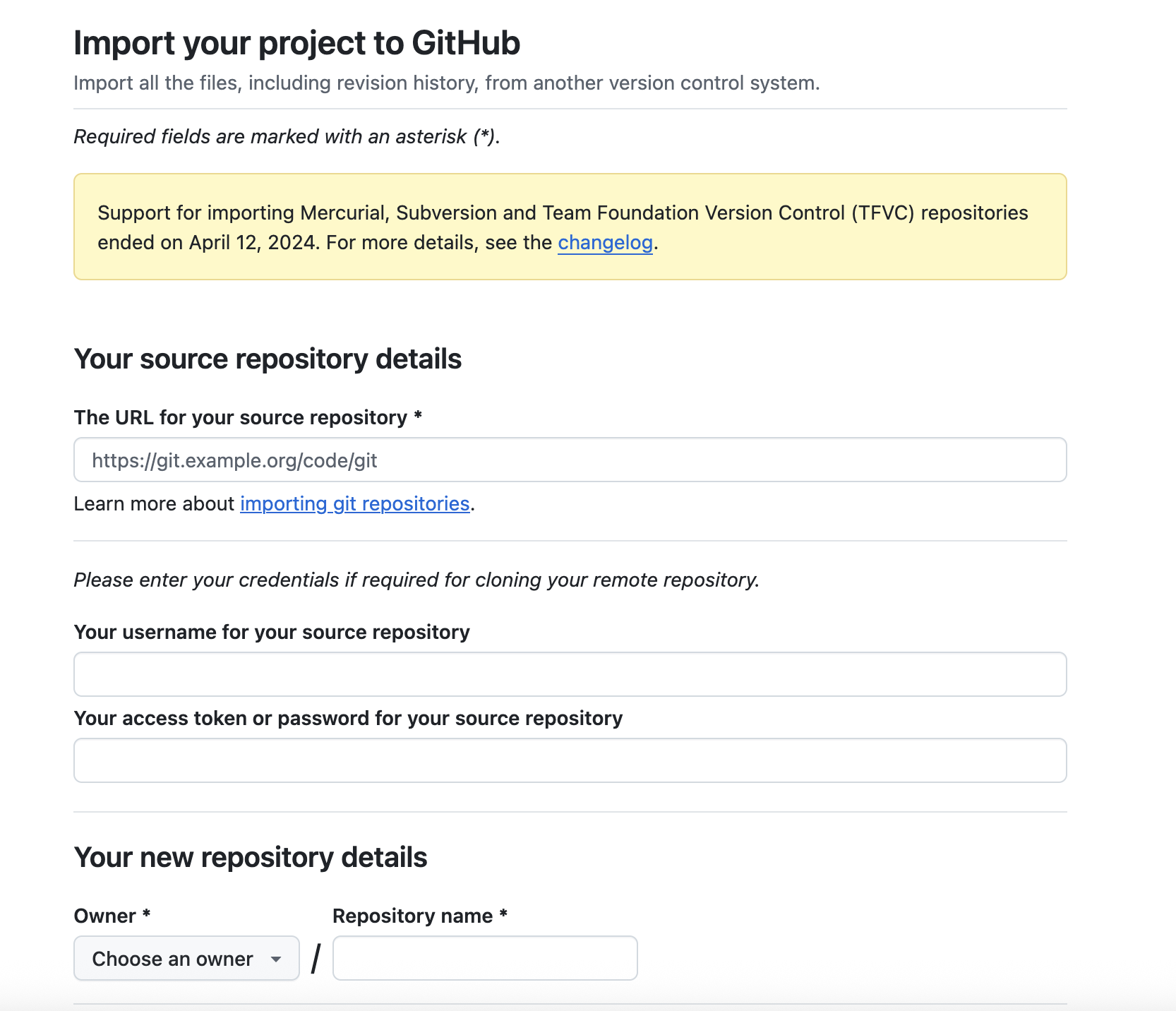Viewport: 1176px width, 1011px height.
Task: Click the slash between owner and repository name
Action: [x=316, y=959]
